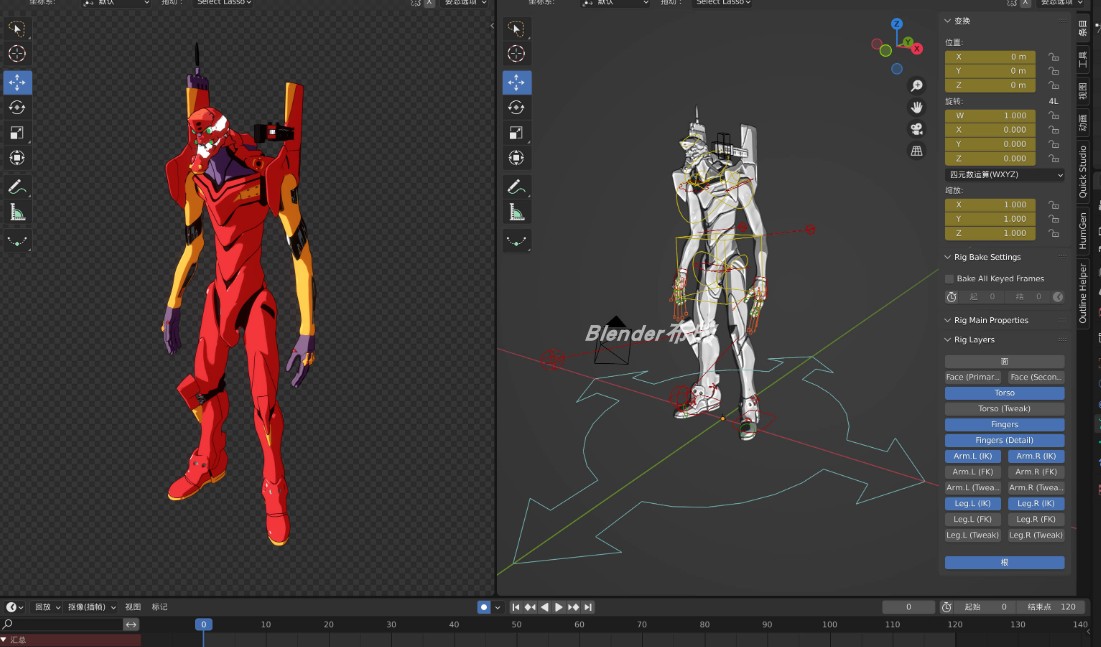Viewport: 1101px width, 647px height.
Task: Pick the Transform tool in the red-model viewport
Action: pyautogui.click(x=17, y=157)
